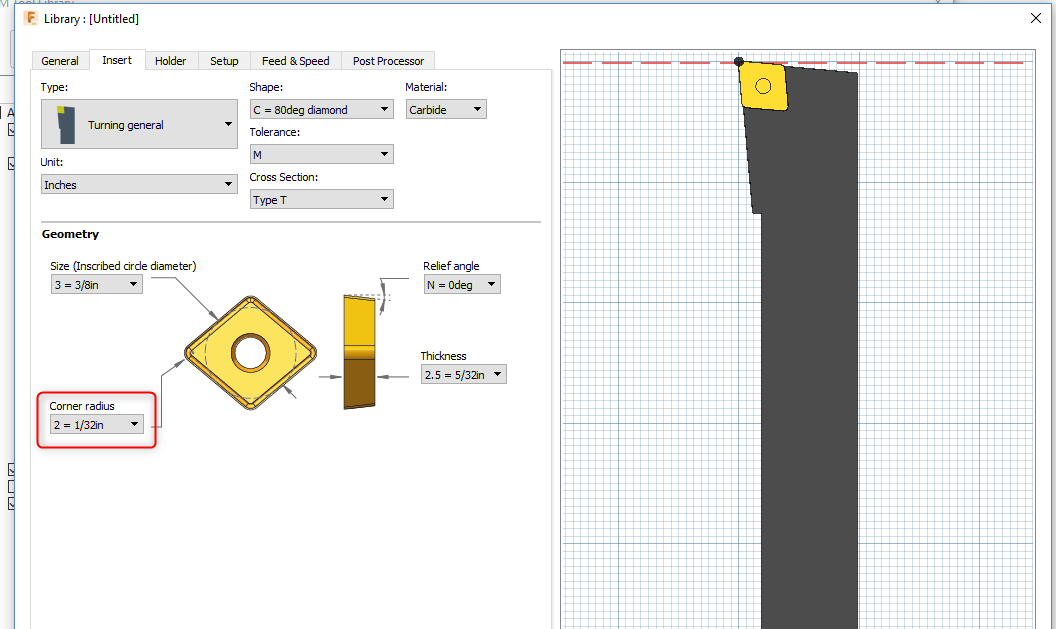Viewport: 1056px width, 629px height.
Task: Switch to the General tab
Action: click(60, 60)
